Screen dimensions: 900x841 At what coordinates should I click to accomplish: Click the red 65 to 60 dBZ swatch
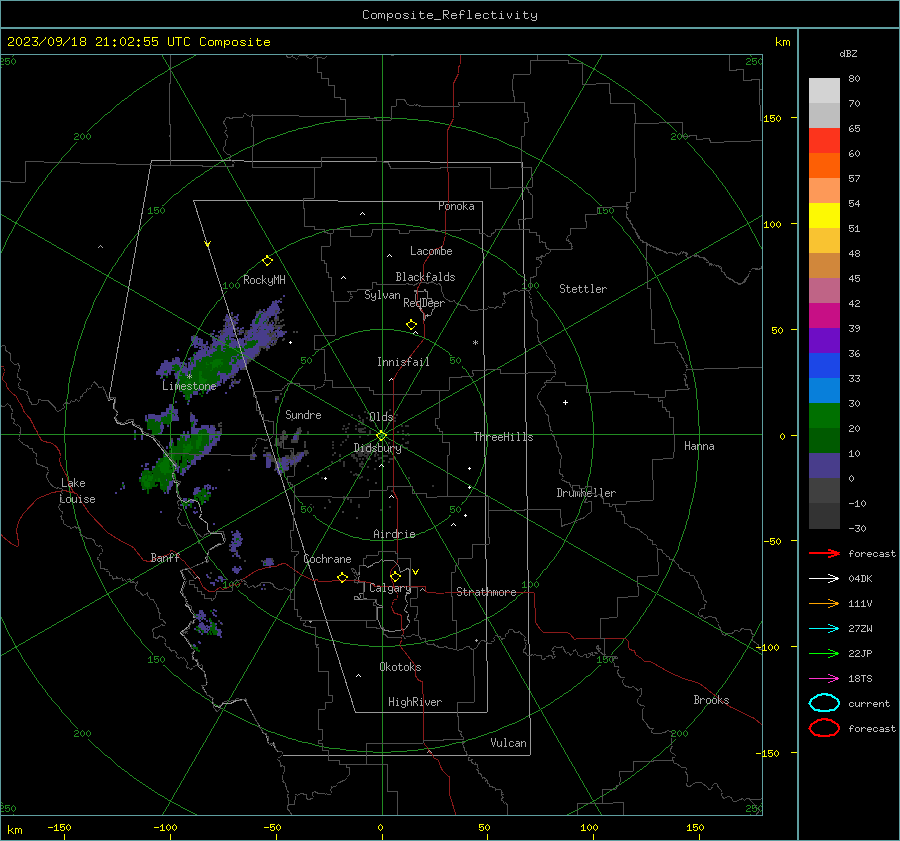[824, 140]
